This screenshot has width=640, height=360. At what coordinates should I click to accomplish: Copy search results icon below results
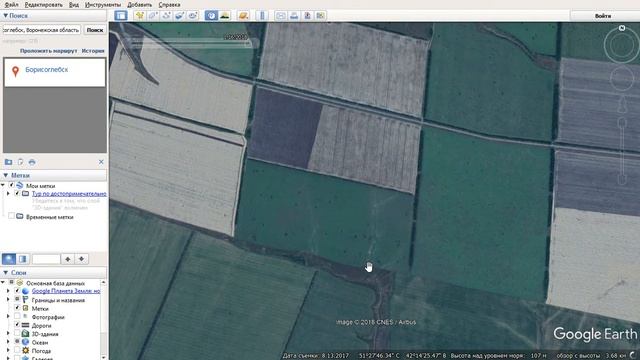20,162
